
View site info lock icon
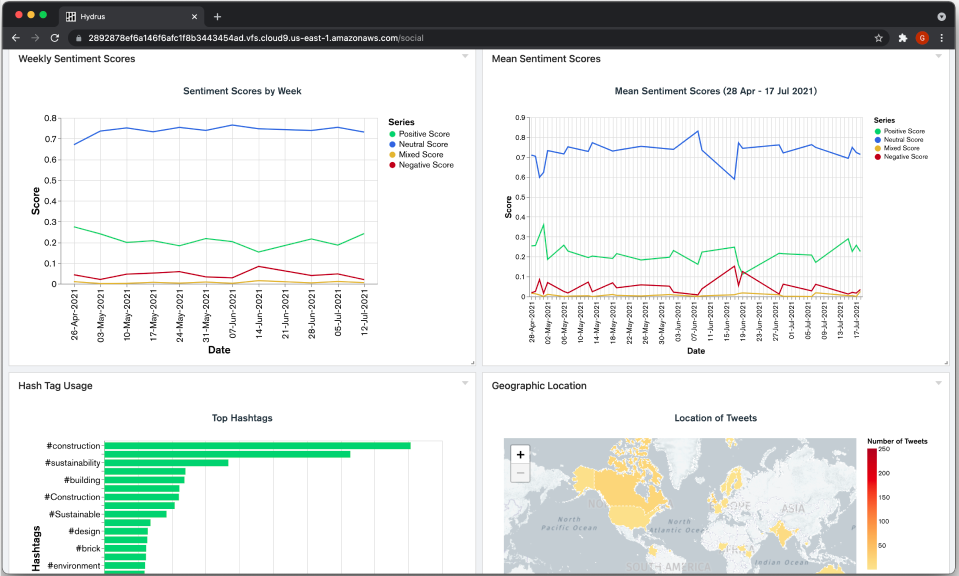click(x=78, y=38)
